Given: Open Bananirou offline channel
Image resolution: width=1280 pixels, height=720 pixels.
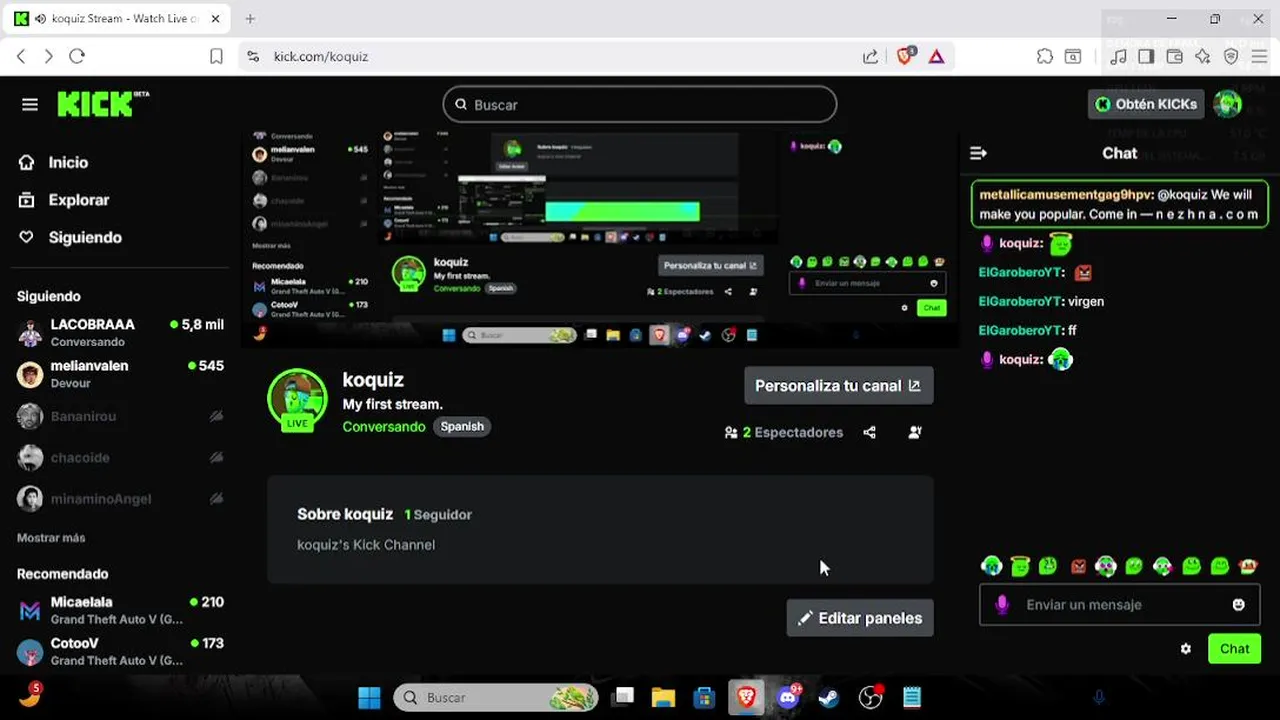Looking at the screenshot, I should 120,416.
